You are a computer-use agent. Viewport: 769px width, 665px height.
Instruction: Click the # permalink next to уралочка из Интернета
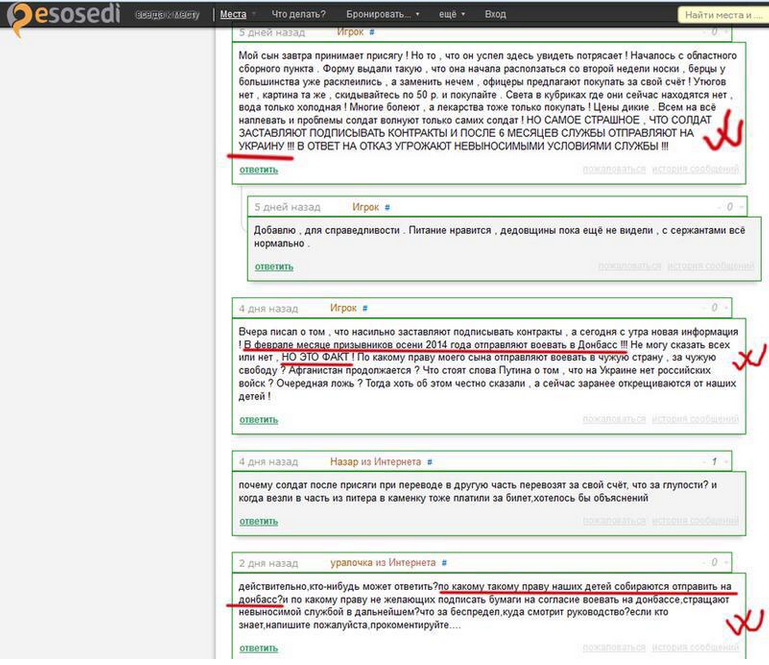444,563
